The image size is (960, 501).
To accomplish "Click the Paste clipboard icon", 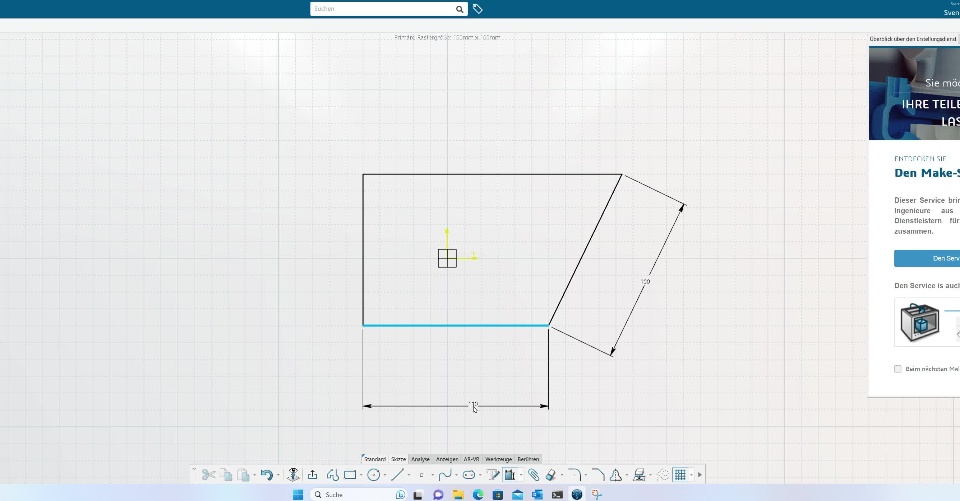I will coord(243,475).
